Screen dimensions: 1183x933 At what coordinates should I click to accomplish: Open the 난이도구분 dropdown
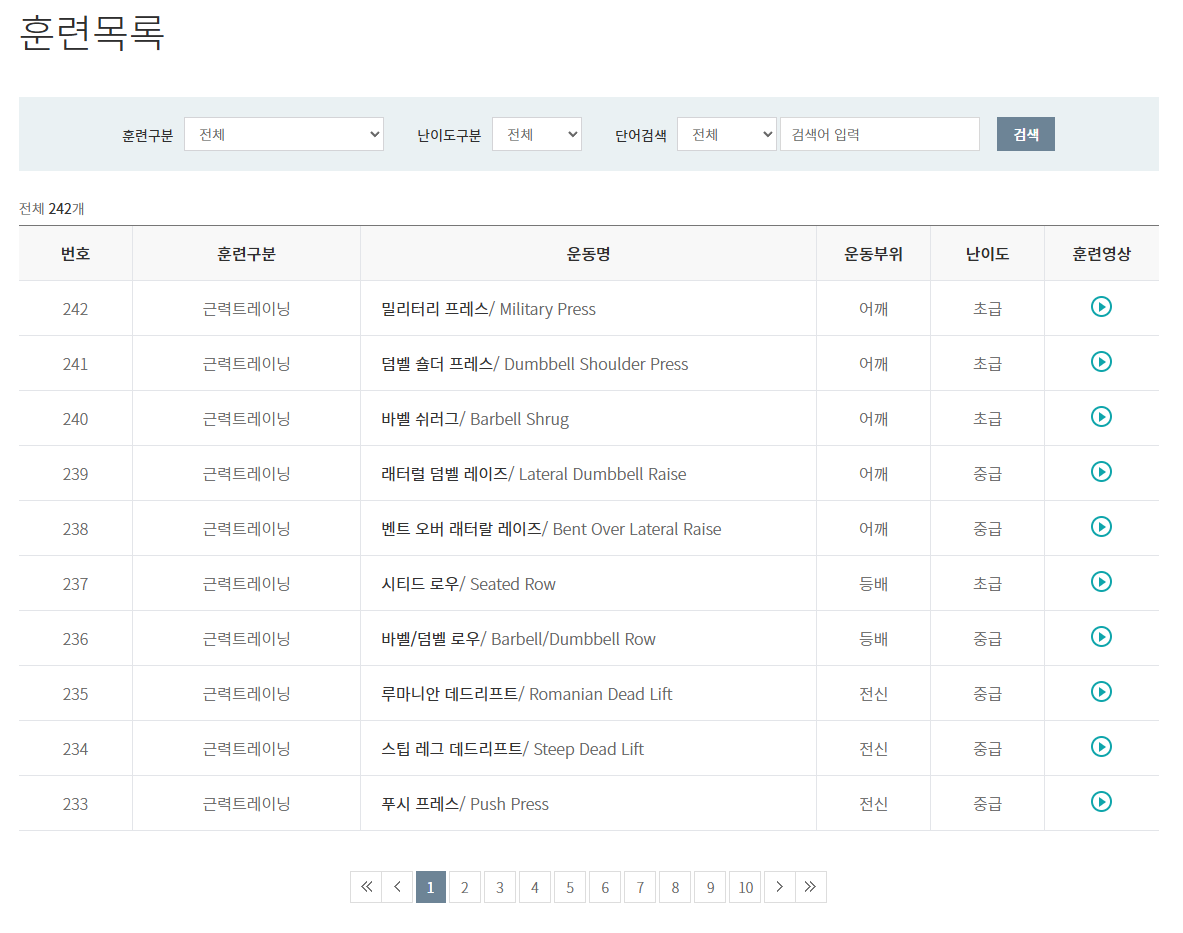coord(536,134)
